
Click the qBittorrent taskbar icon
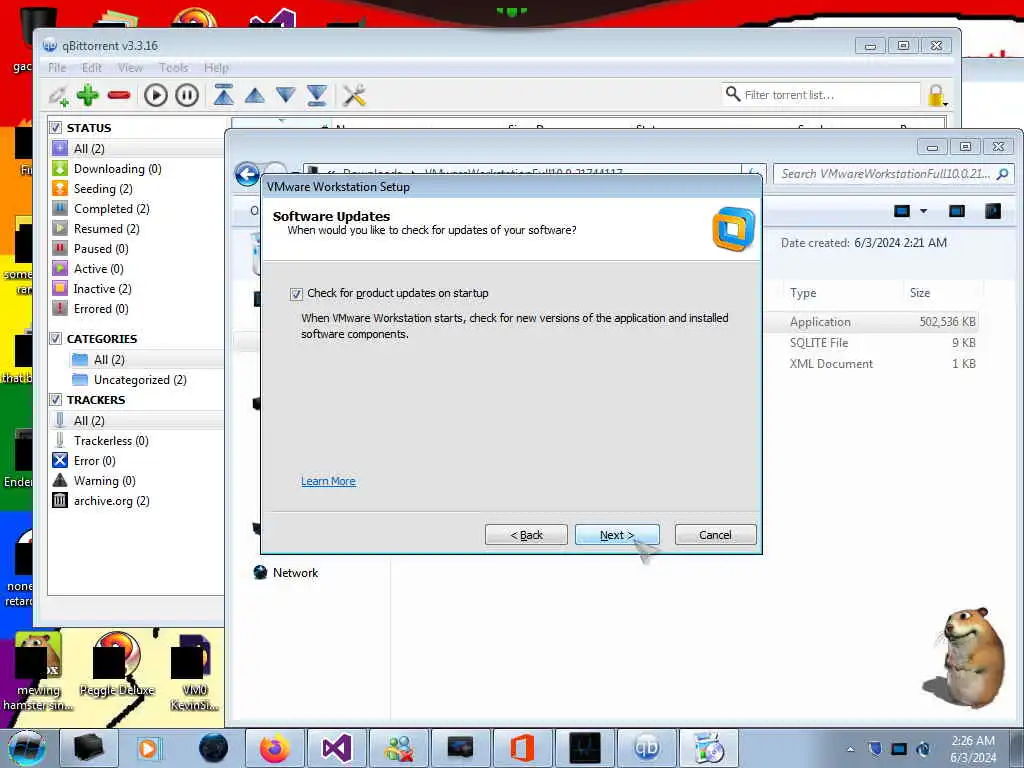[647, 748]
